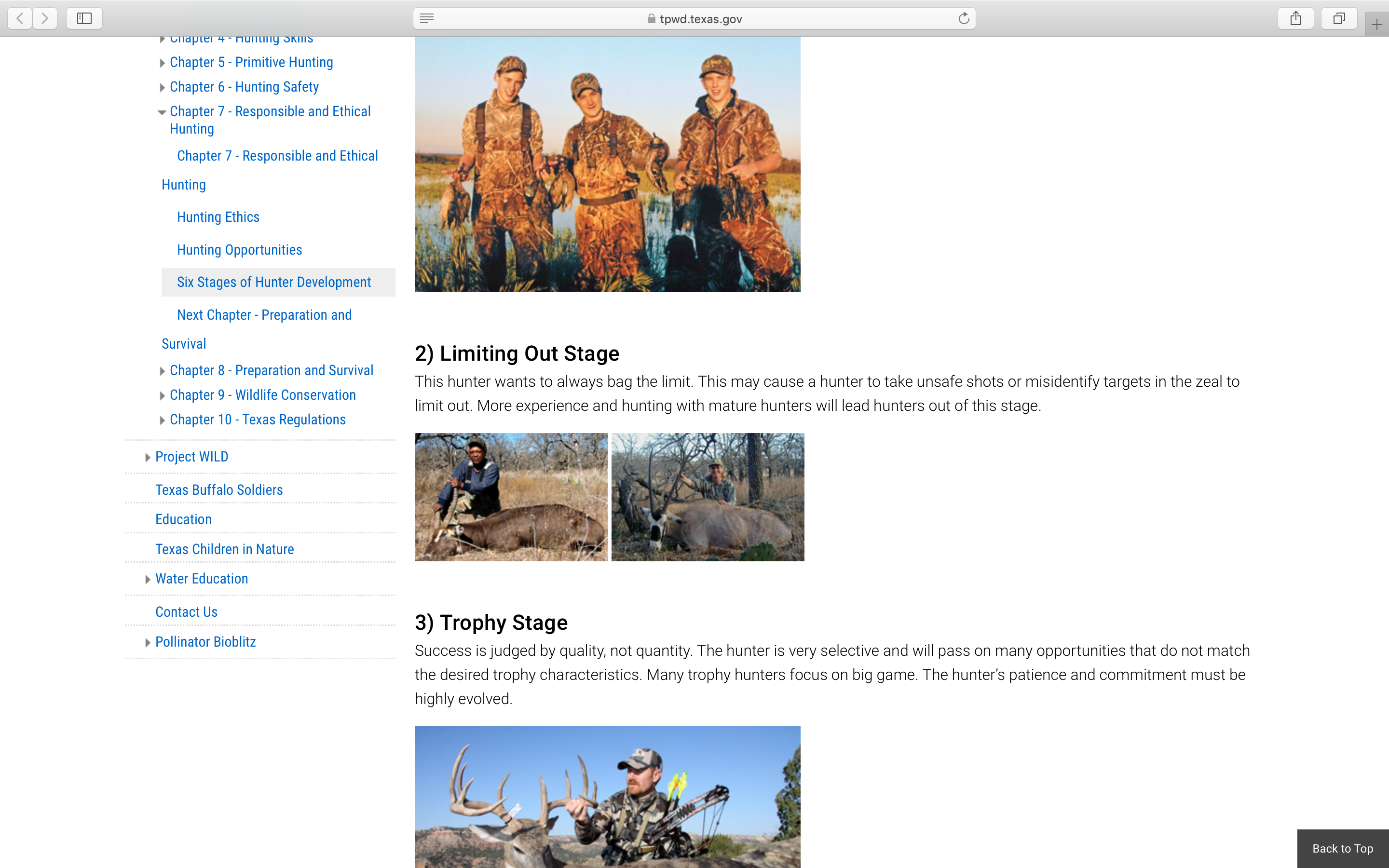The image size is (1389, 868).
Task: Click the duck hunters photo
Action: (607, 164)
